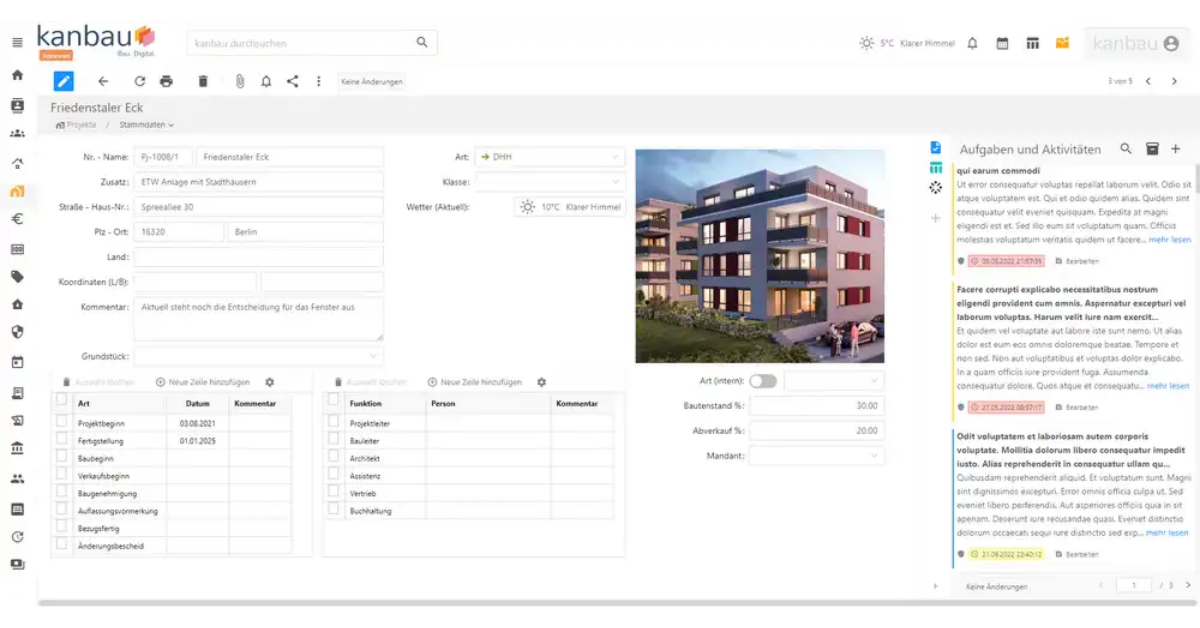Open the Art dropdown showing DHH
The width and height of the screenshot is (1200, 628).
(x=550, y=157)
